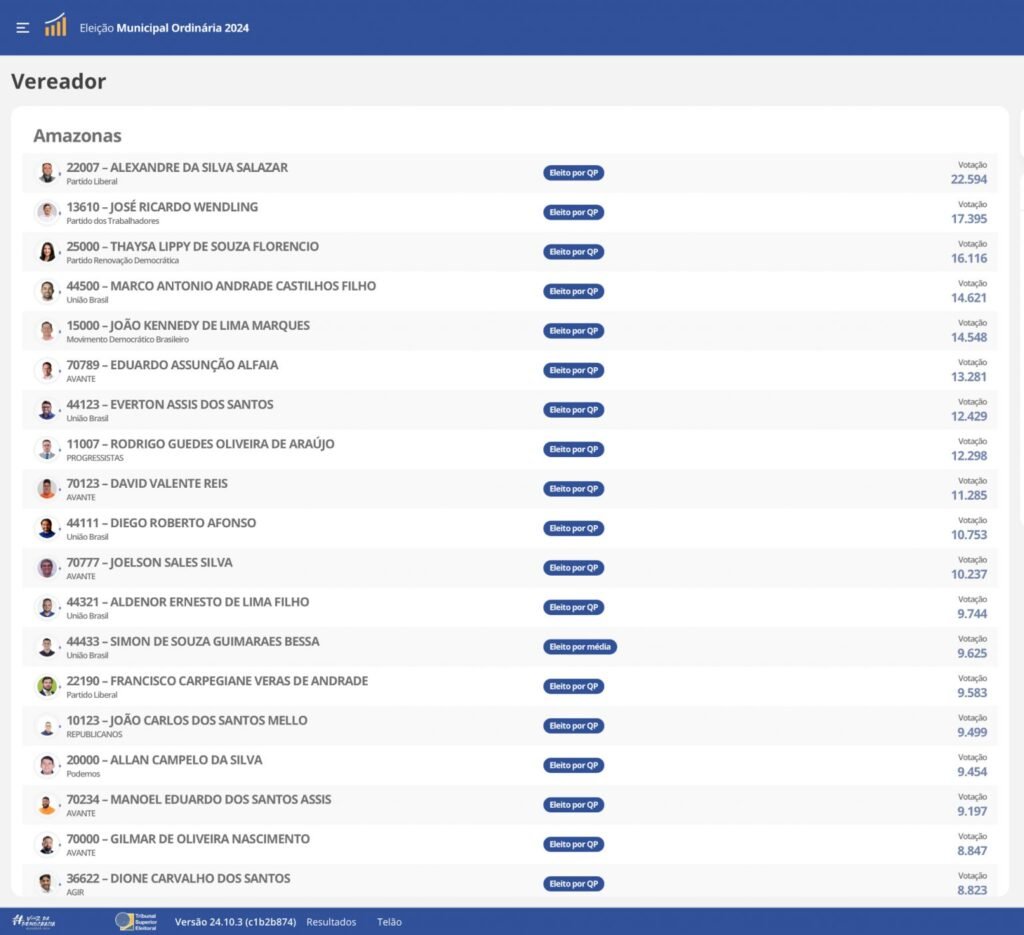Open the Resultados link in footer
The height and width of the screenshot is (935, 1024).
331,922
